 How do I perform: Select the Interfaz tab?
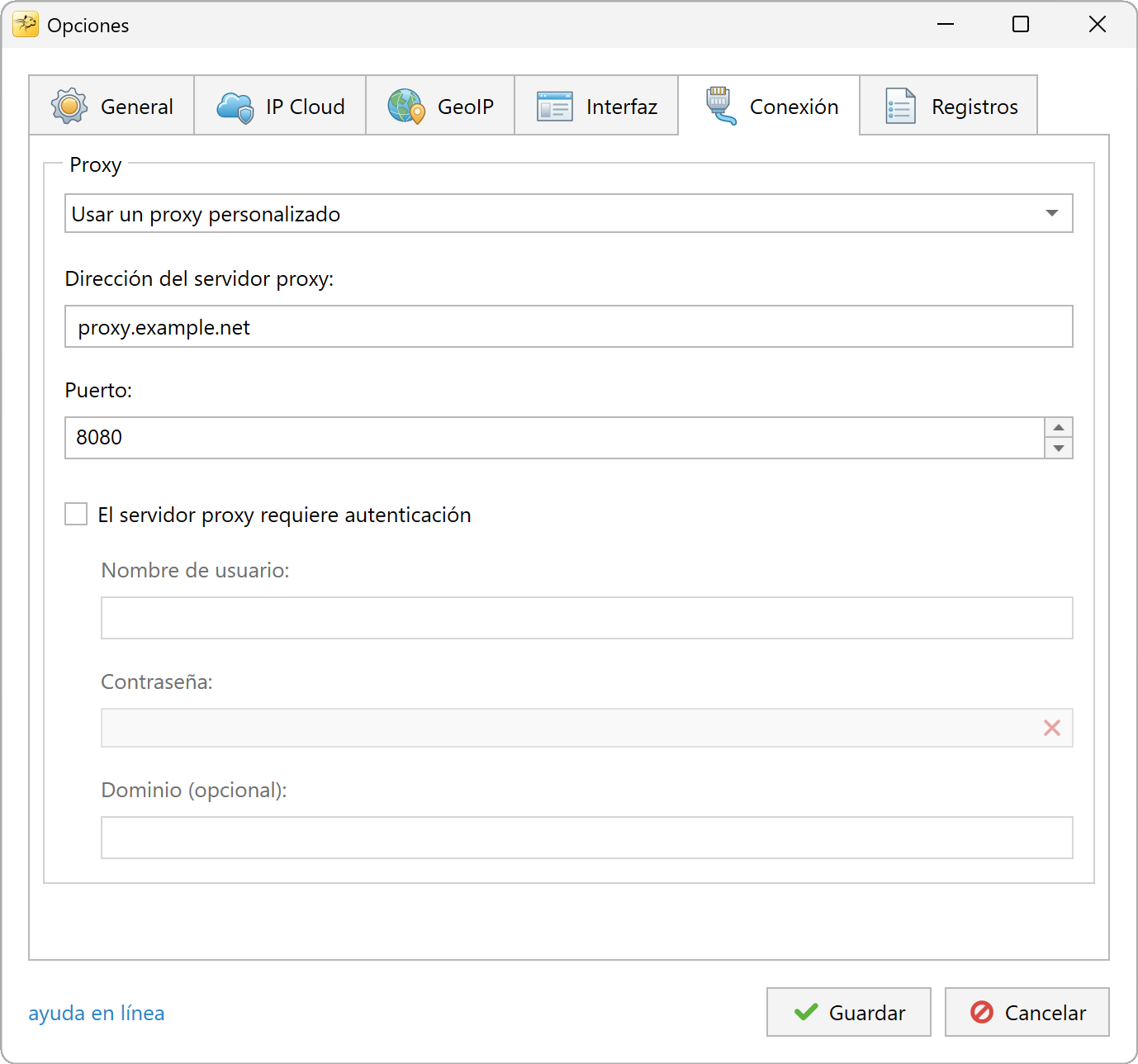(x=596, y=106)
